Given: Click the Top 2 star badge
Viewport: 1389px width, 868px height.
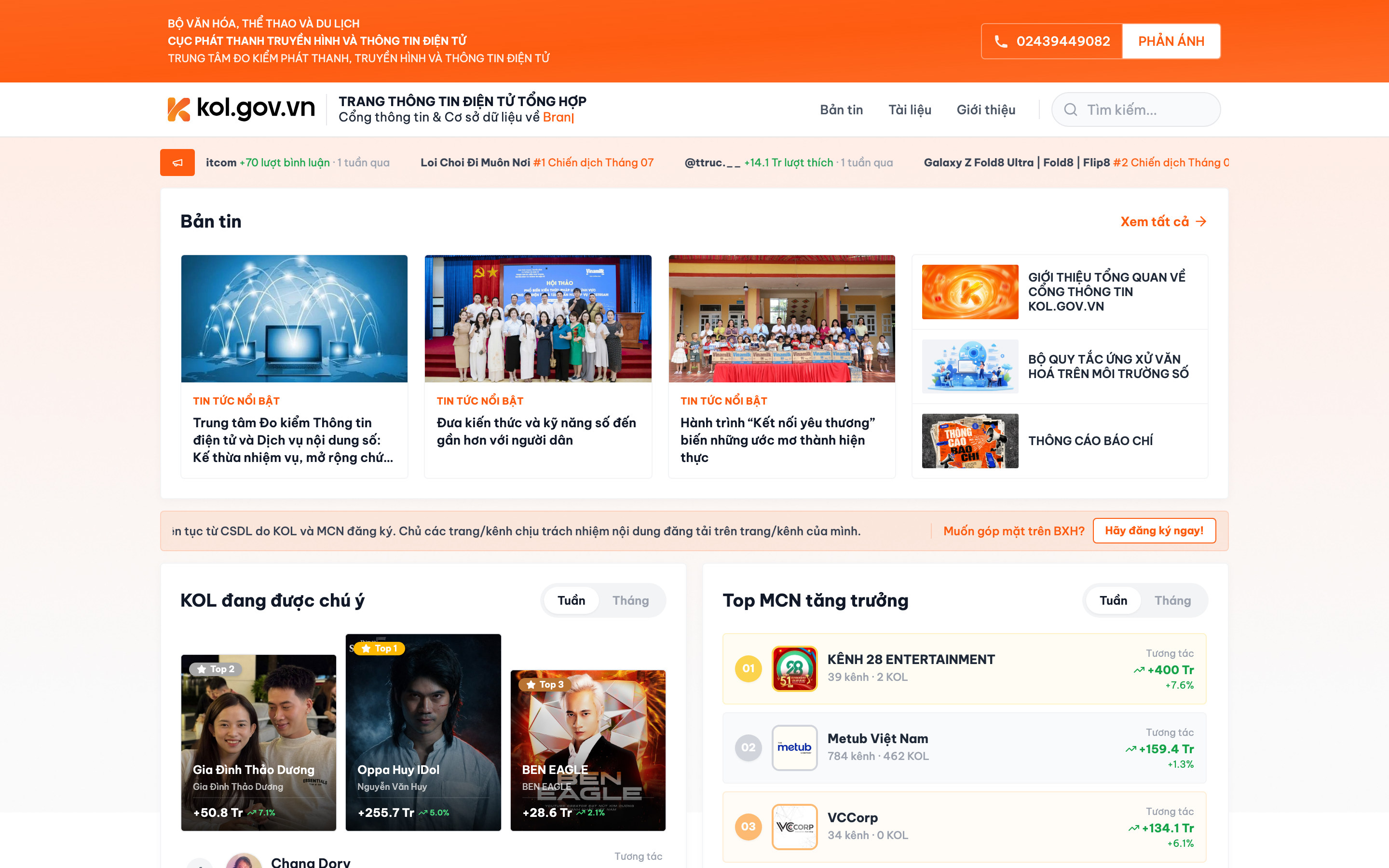Looking at the screenshot, I should pos(215,669).
